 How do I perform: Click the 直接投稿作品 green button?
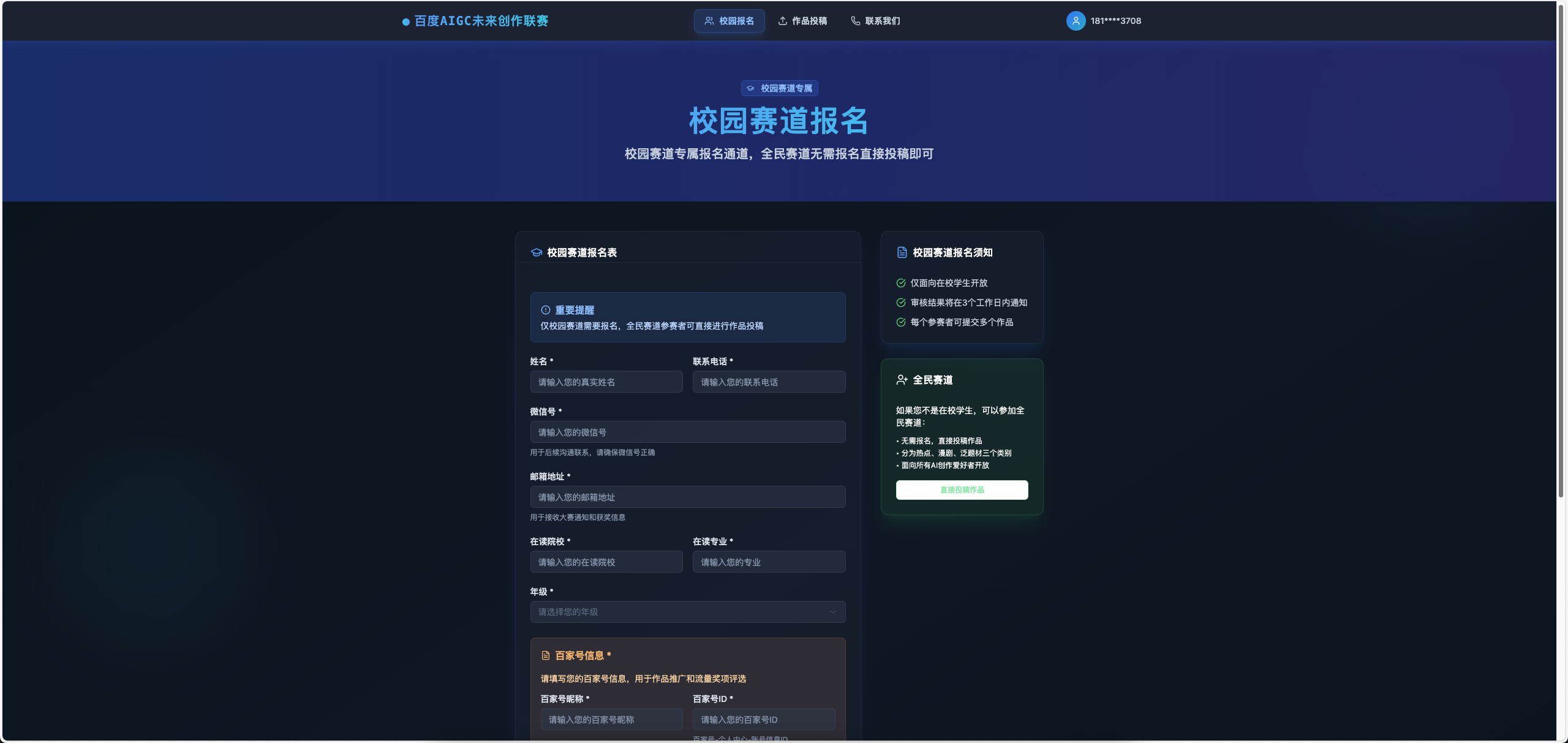click(961, 490)
